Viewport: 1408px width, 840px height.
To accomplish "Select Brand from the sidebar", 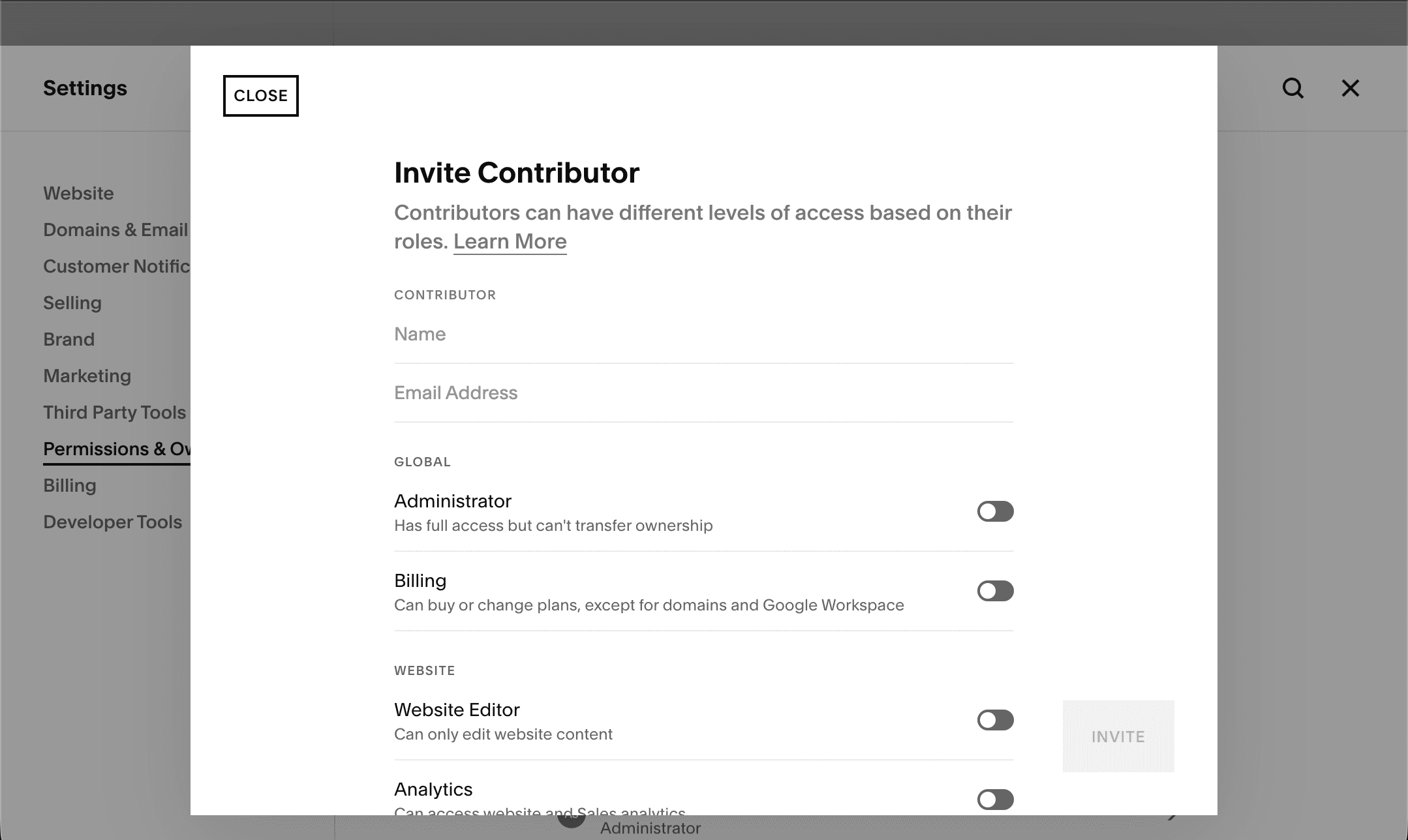I will [68, 339].
